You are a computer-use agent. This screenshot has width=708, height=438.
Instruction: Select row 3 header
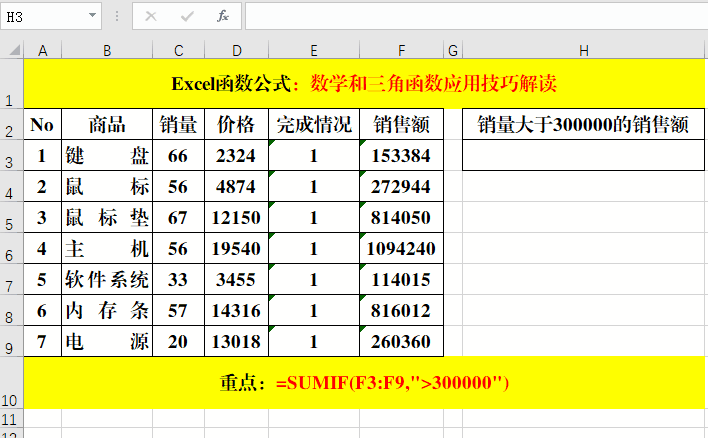tap(12, 155)
